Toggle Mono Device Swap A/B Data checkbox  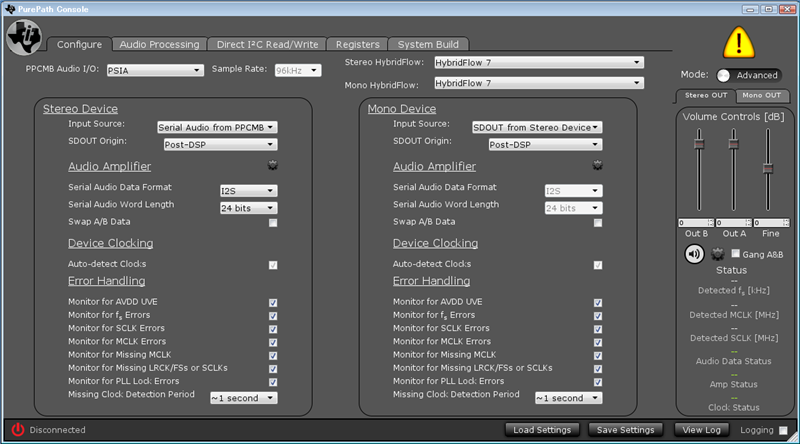click(x=598, y=223)
